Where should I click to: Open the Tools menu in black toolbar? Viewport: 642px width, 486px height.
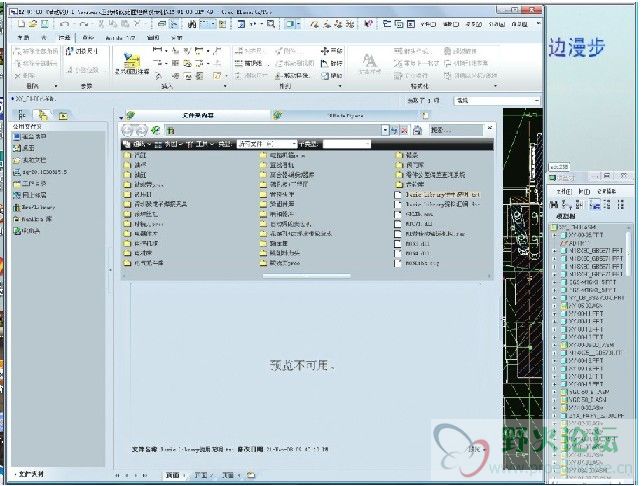199,144
